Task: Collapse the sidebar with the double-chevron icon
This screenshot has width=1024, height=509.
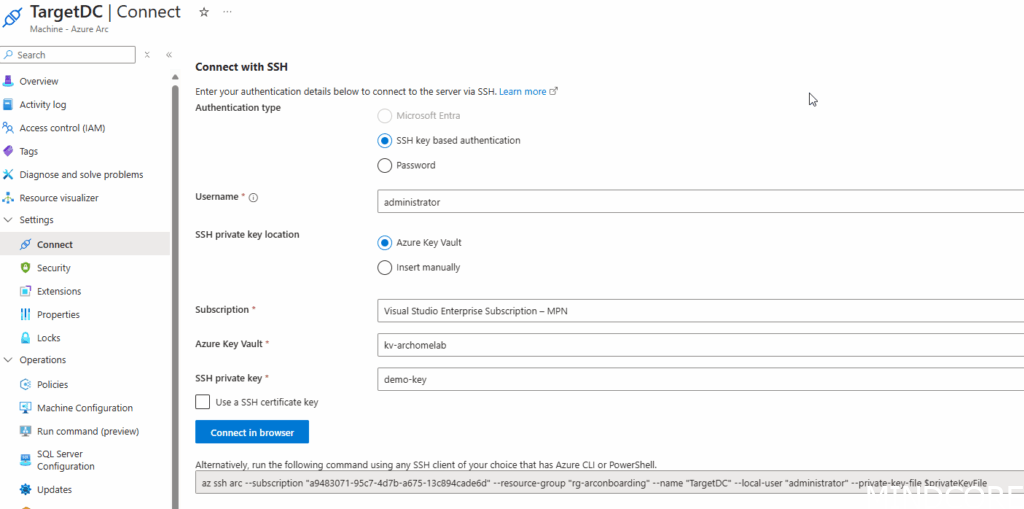Action: [169, 55]
